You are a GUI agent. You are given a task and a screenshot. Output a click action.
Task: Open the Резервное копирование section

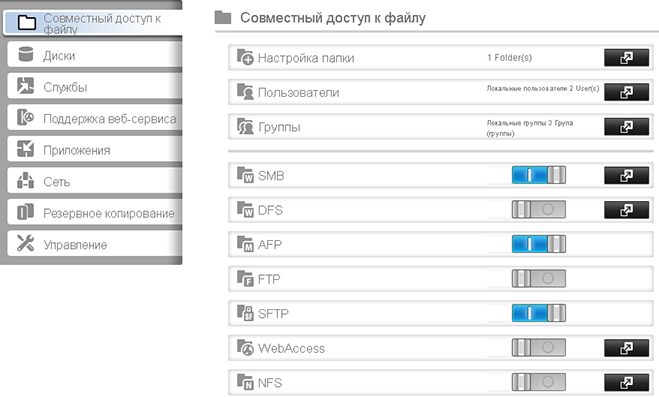tap(95, 213)
